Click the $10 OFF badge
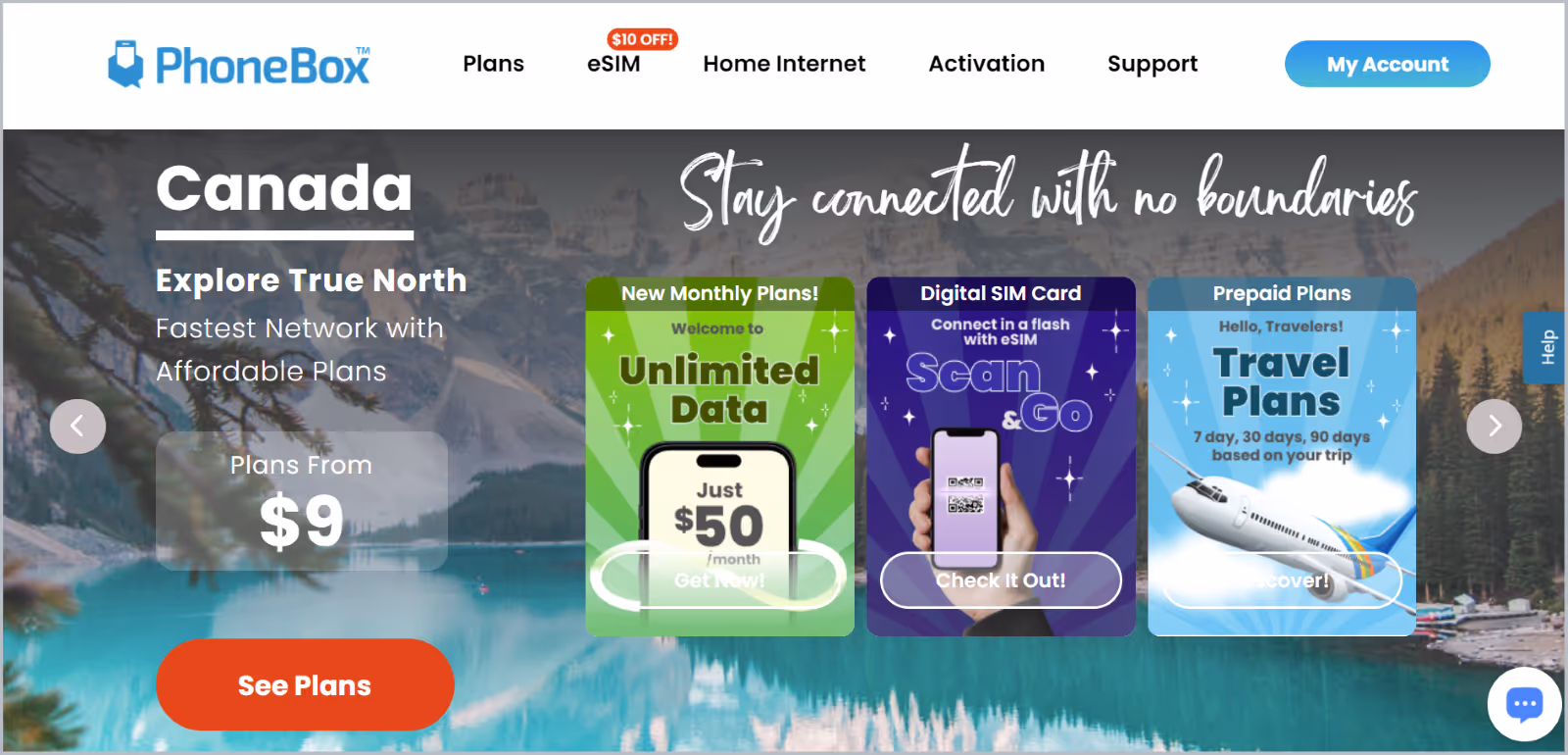1568x755 pixels. point(643,39)
